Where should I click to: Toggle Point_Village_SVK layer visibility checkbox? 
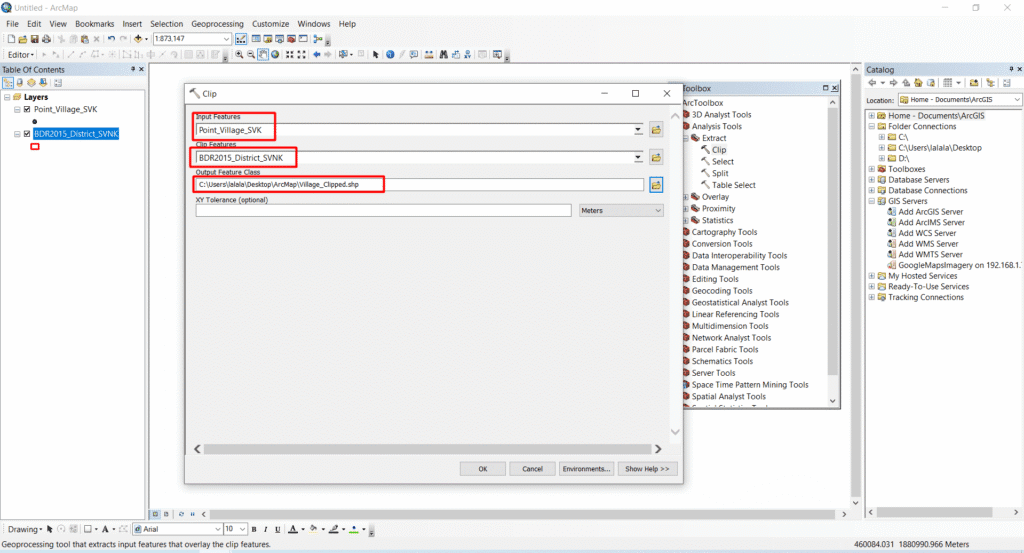[x=27, y=109]
